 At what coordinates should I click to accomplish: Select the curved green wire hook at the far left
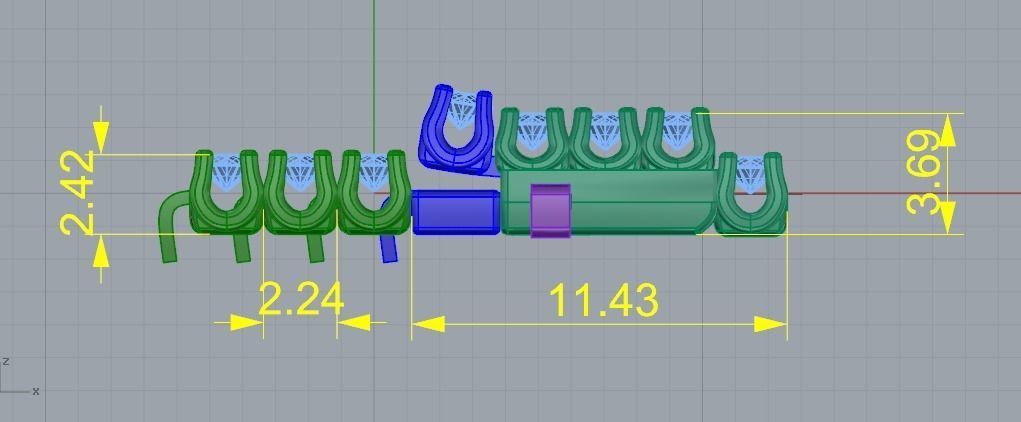[175, 225]
